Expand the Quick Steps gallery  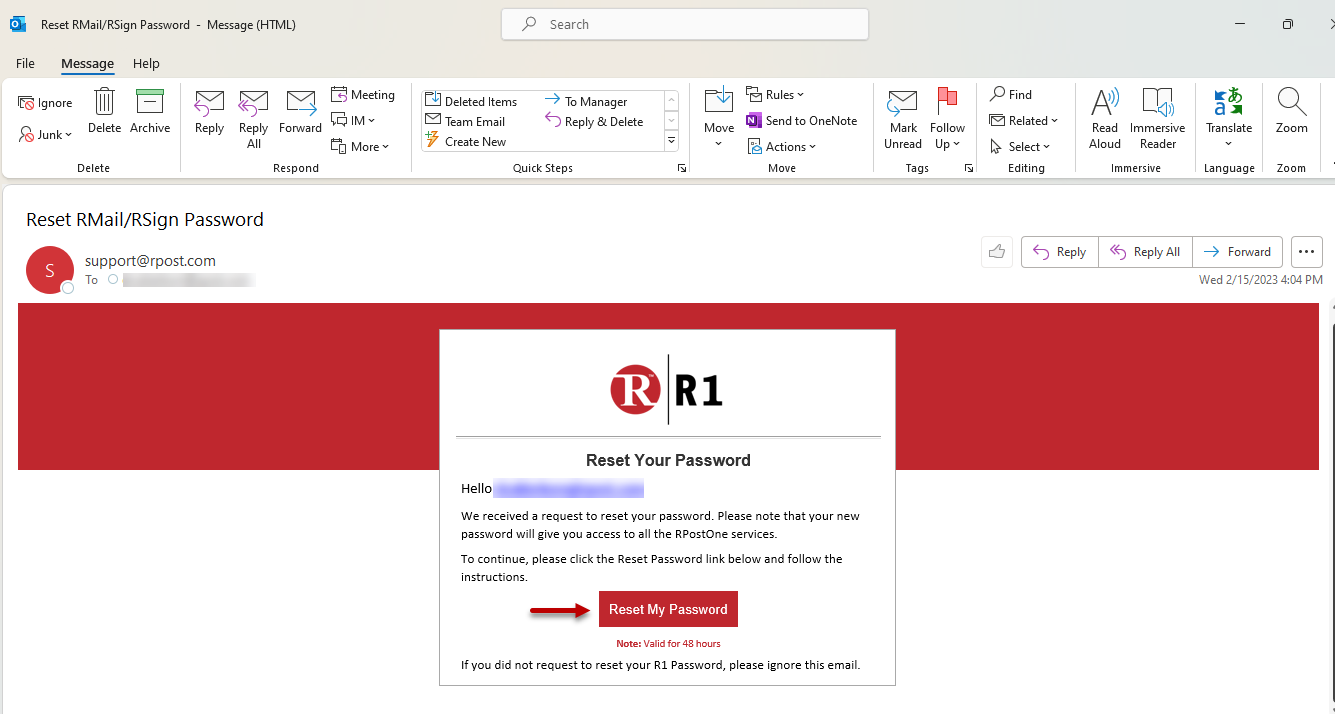click(672, 141)
